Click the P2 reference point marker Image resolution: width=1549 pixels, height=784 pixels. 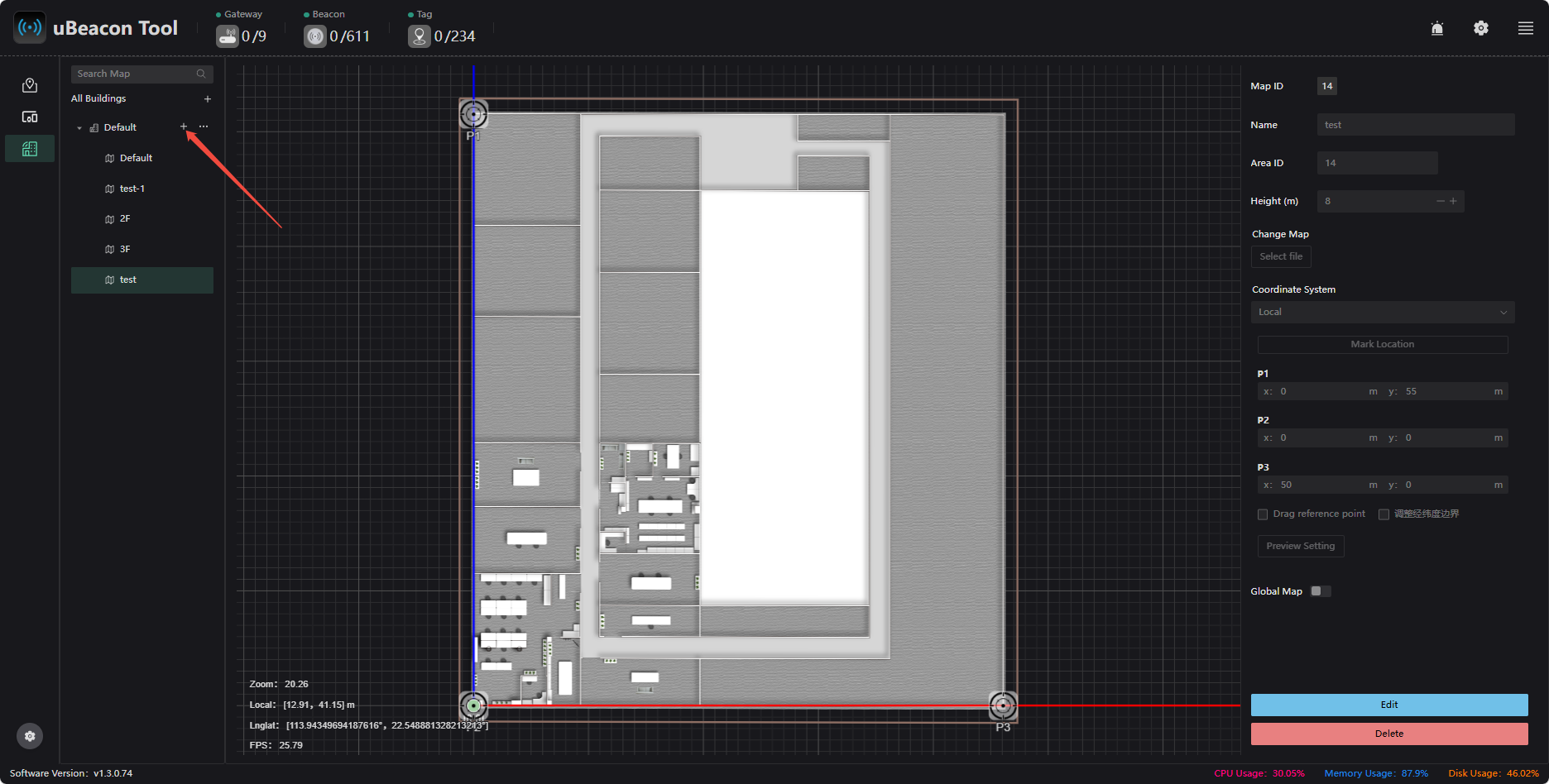click(473, 705)
